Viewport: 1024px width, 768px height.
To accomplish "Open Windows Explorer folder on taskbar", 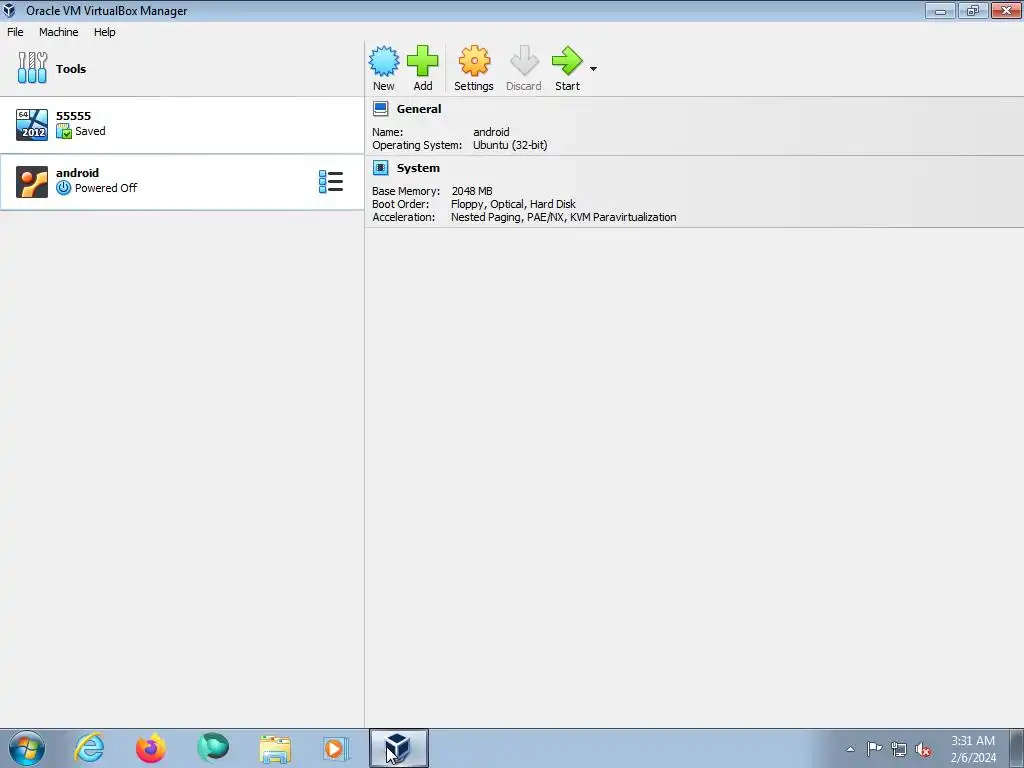I will click(275, 748).
